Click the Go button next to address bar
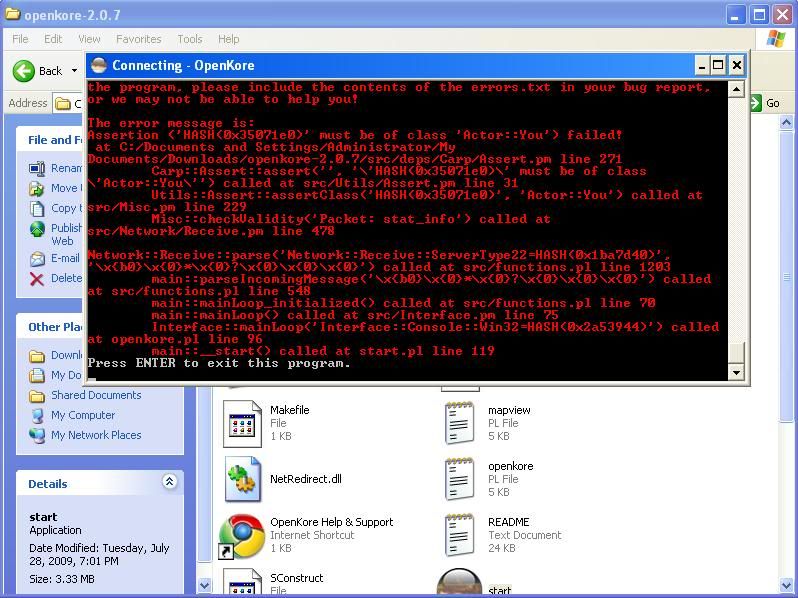This screenshot has height=598, width=798. pos(765,103)
